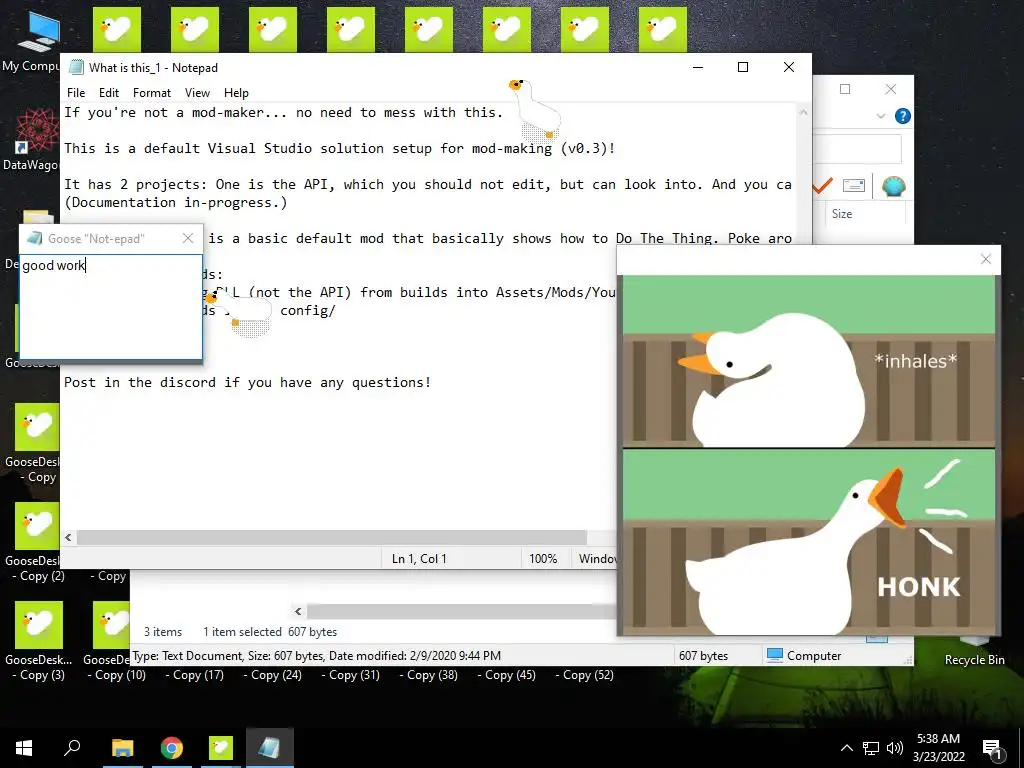Click the Ln 1, Col 1 status entry
The width and height of the screenshot is (1024, 768).
point(419,558)
